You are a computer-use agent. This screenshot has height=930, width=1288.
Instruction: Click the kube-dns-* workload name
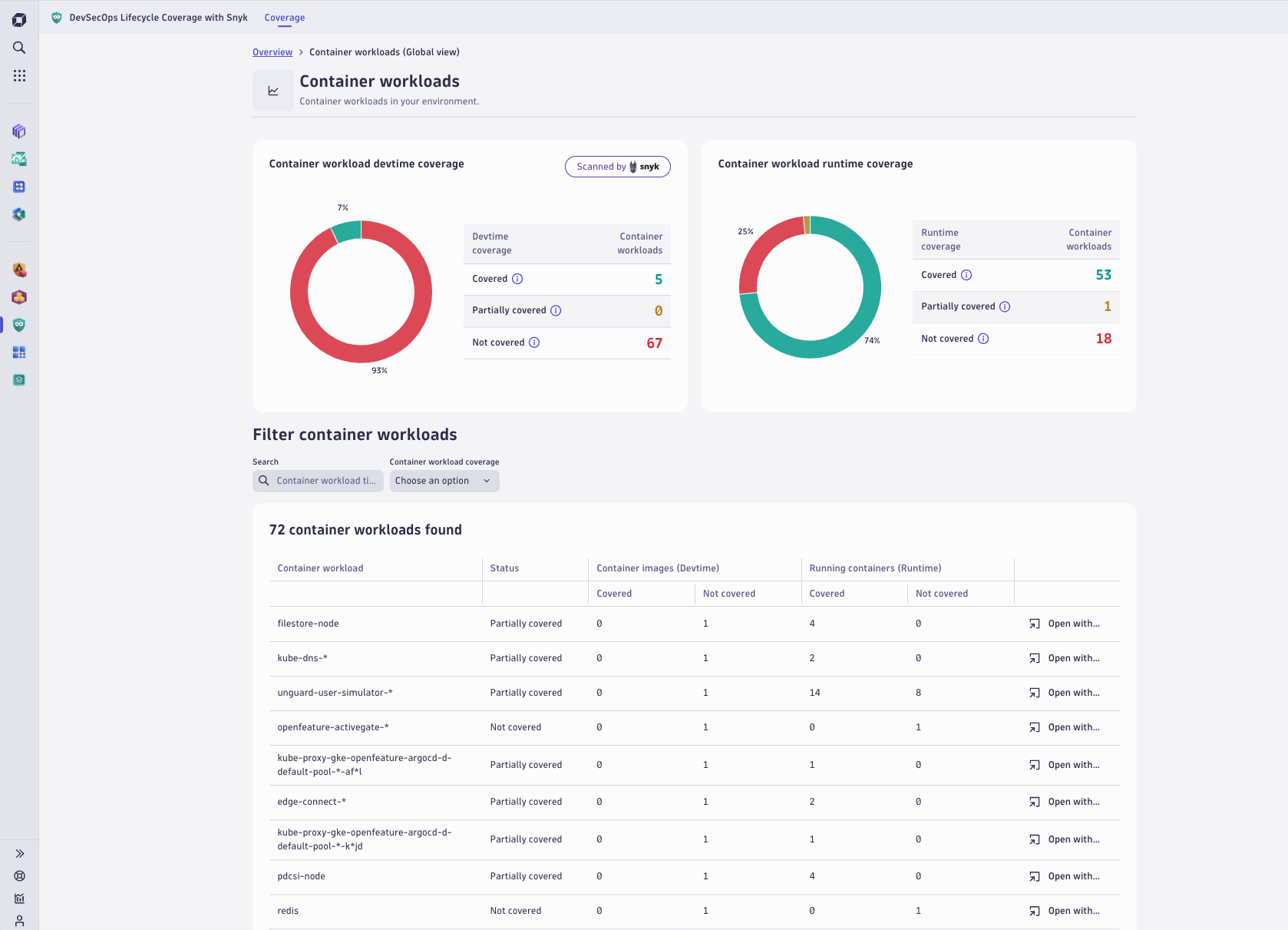pos(302,658)
